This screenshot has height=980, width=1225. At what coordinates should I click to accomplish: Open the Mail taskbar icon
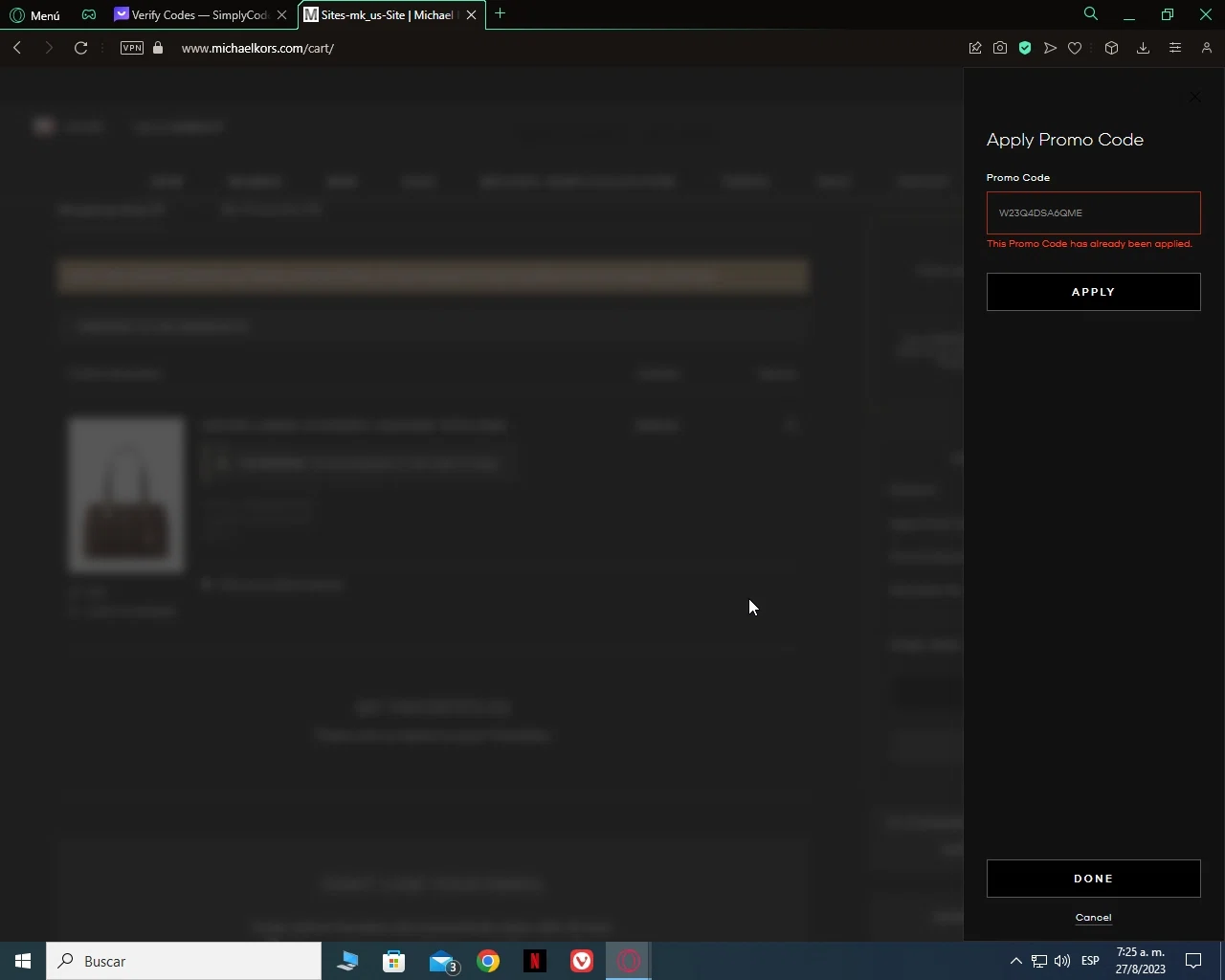pos(442,961)
